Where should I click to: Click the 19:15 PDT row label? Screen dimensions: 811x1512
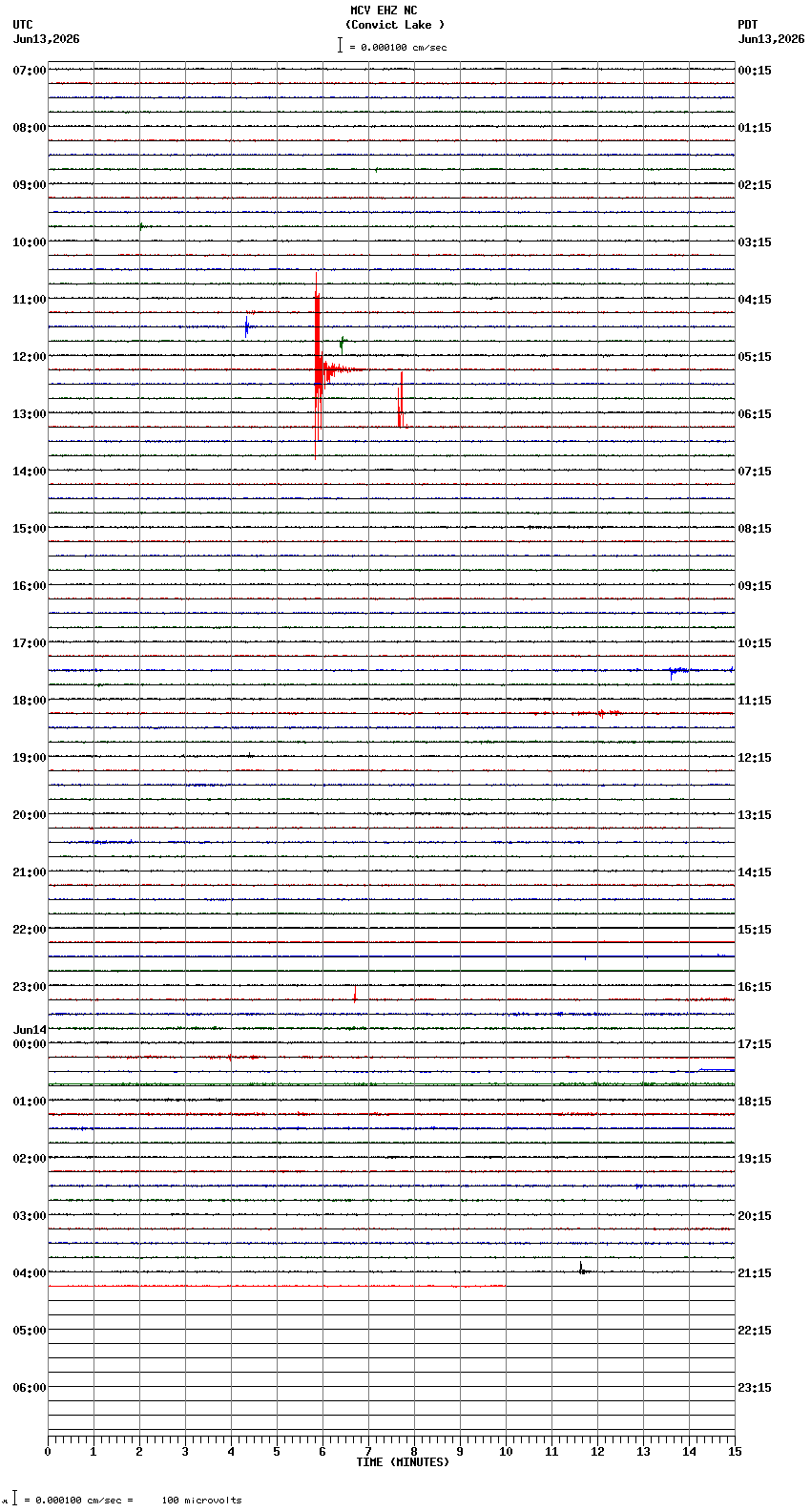[x=755, y=1159]
